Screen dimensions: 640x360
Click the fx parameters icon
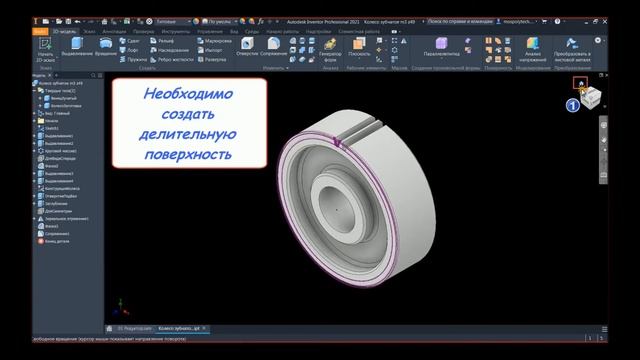[x=261, y=21]
